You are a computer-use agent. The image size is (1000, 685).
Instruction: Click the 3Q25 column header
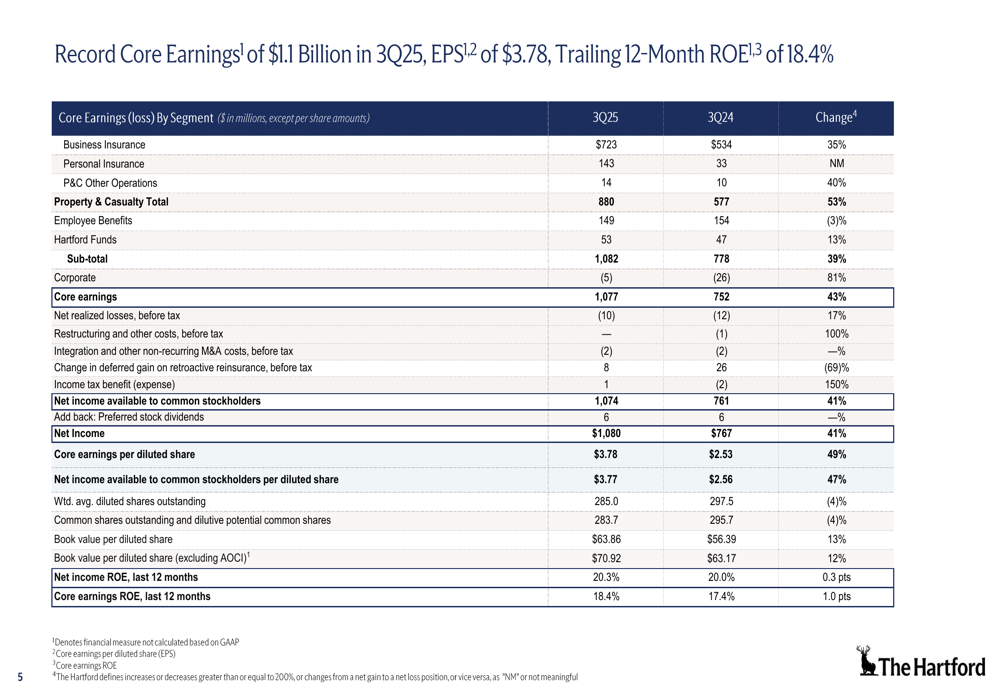(x=605, y=118)
